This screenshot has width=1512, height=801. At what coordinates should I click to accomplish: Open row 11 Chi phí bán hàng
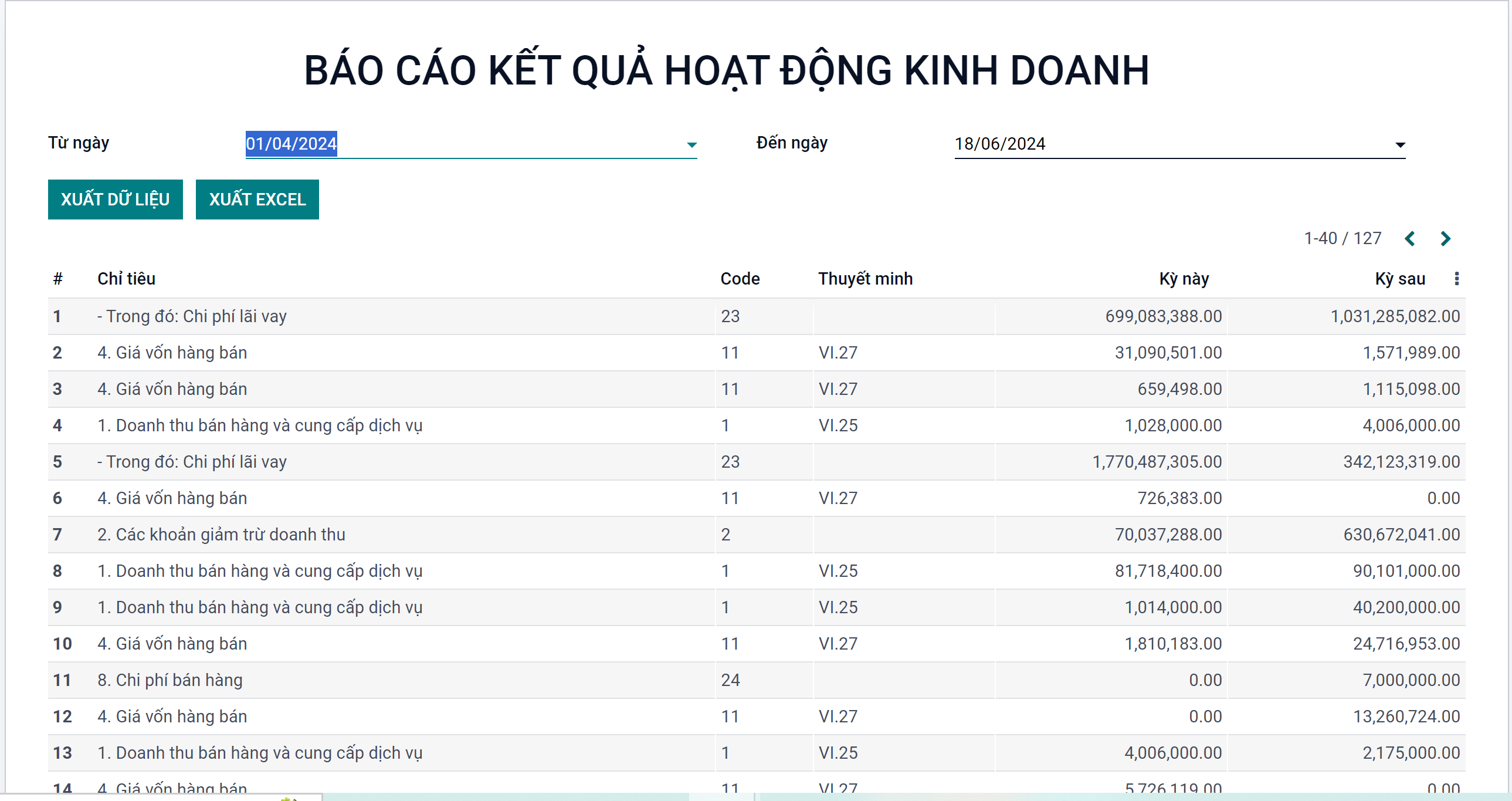169,680
